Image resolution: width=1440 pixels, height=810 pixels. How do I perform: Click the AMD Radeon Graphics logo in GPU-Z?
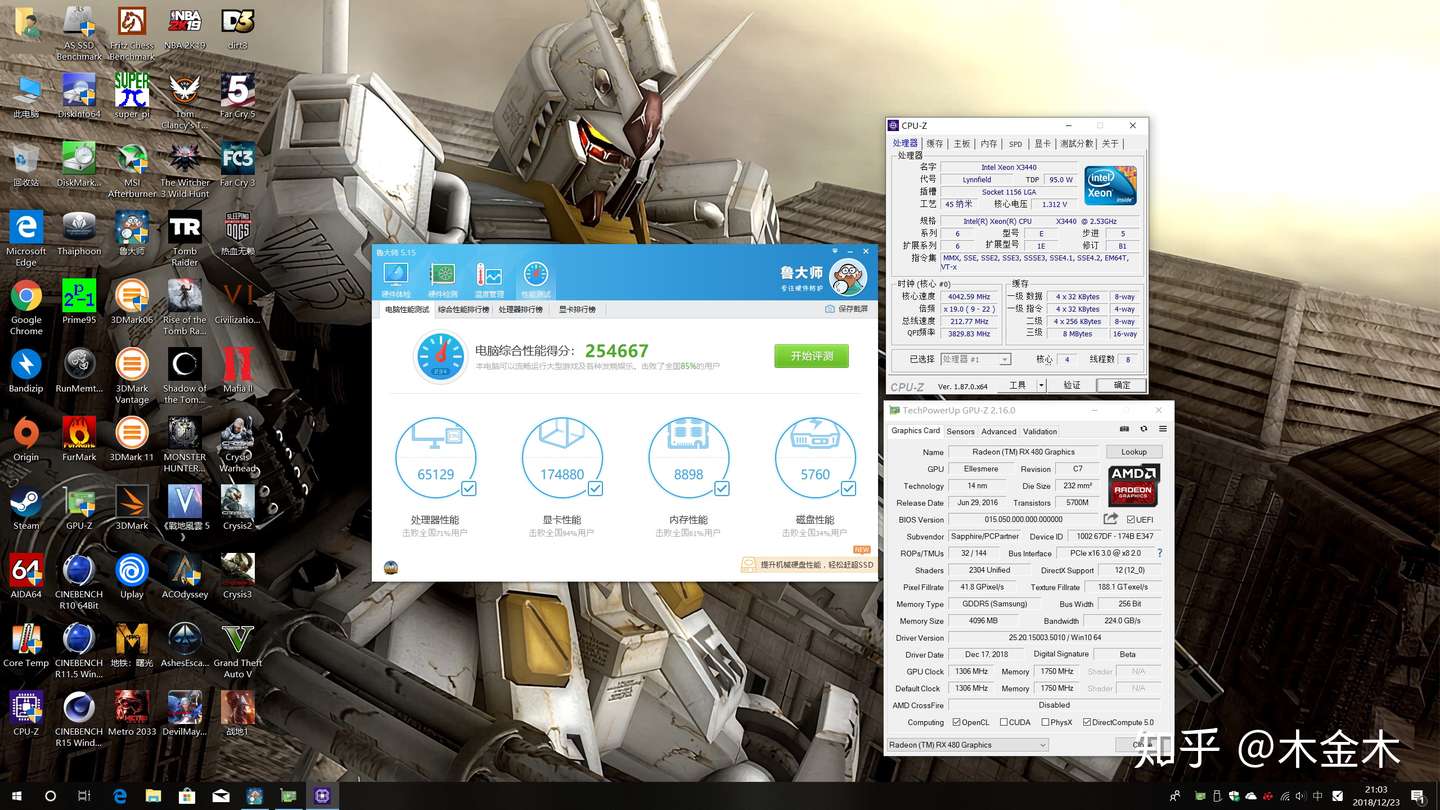click(x=1133, y=486)
